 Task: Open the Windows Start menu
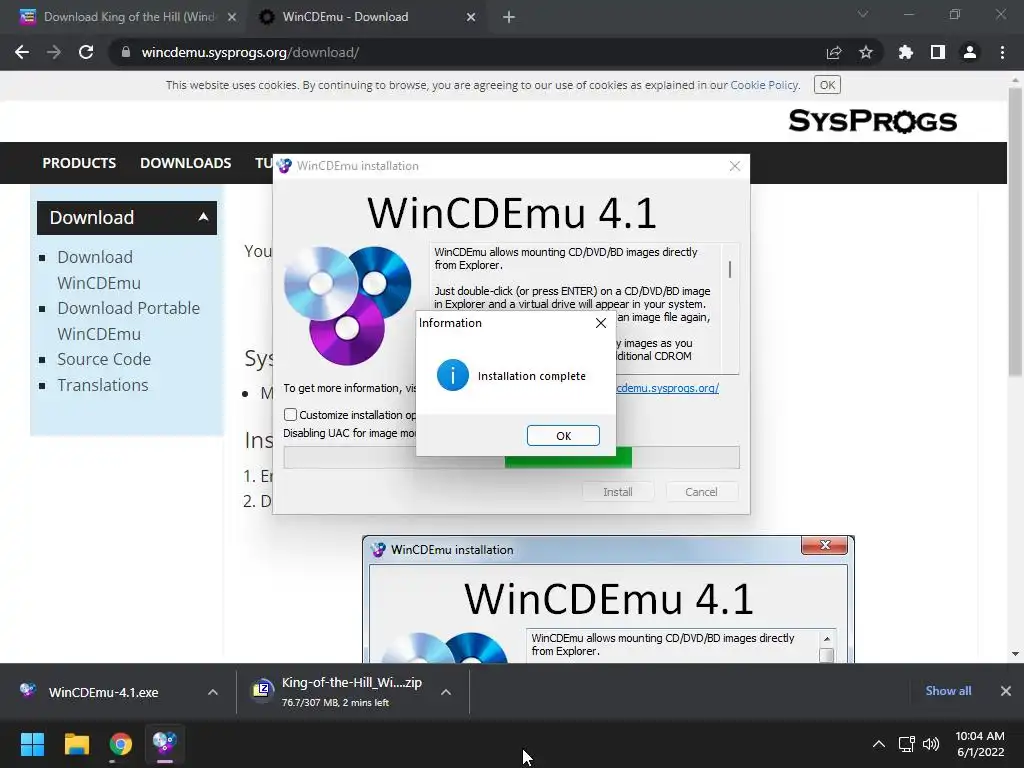pyautogui.click(x=32, y=744)
